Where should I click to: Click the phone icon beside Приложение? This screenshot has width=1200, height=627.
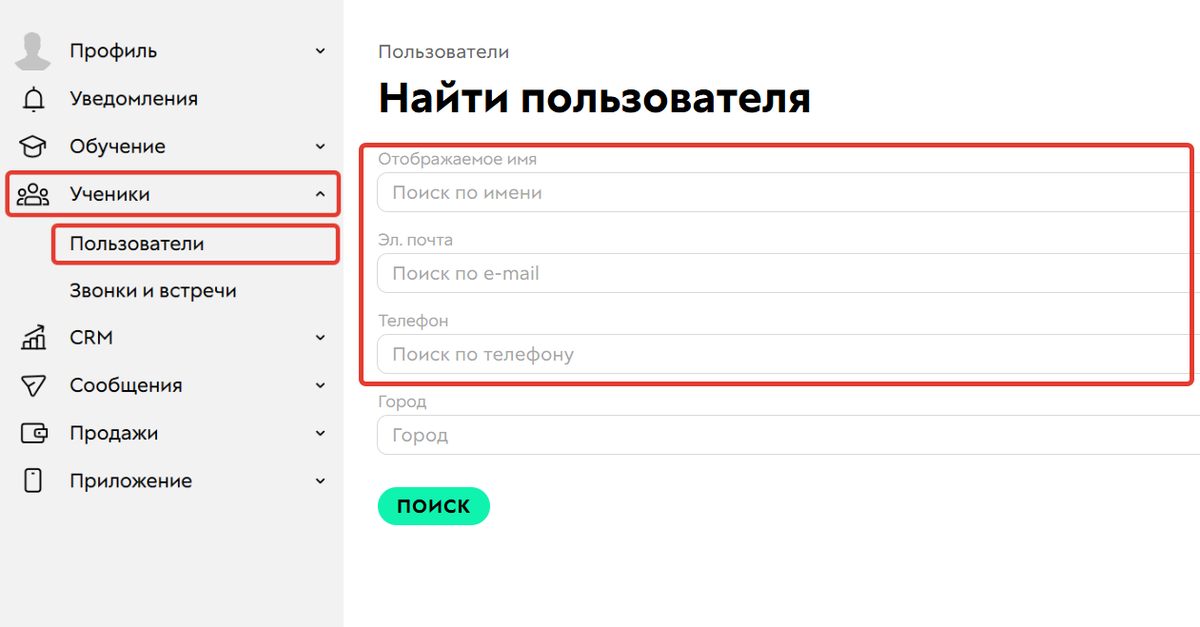[31, 481]
